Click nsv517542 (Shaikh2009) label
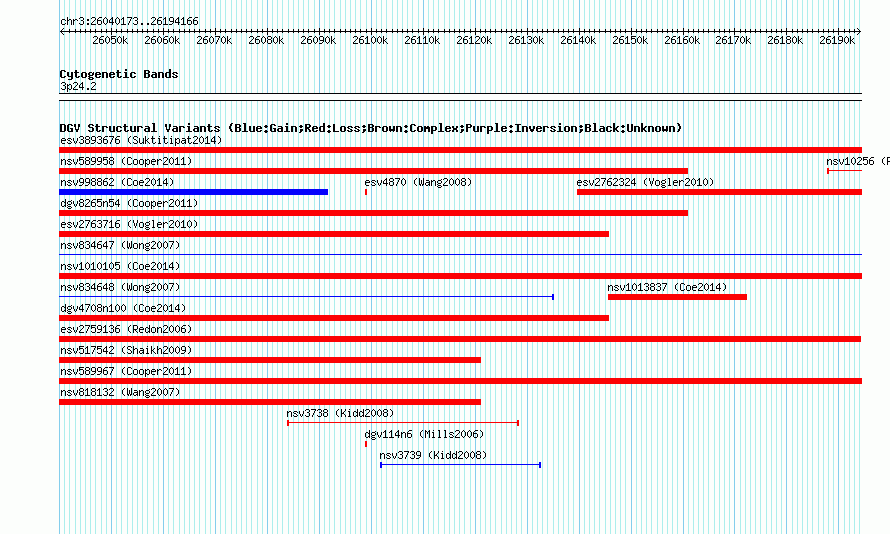This screenshot has width=890, height=534. pyautogui.click(x=126, y=350)
